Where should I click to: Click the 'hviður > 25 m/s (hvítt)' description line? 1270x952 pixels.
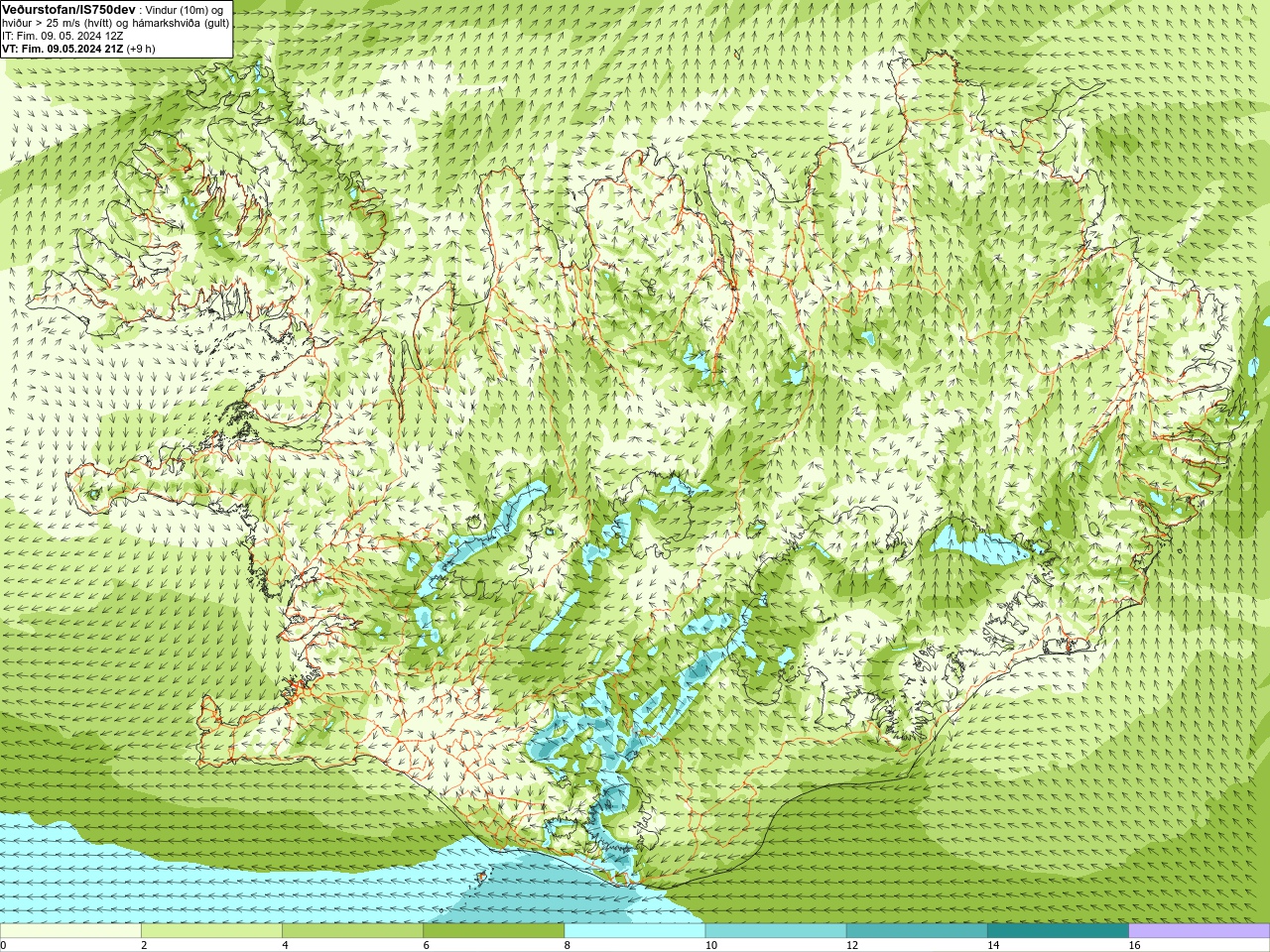click(115, 23)
